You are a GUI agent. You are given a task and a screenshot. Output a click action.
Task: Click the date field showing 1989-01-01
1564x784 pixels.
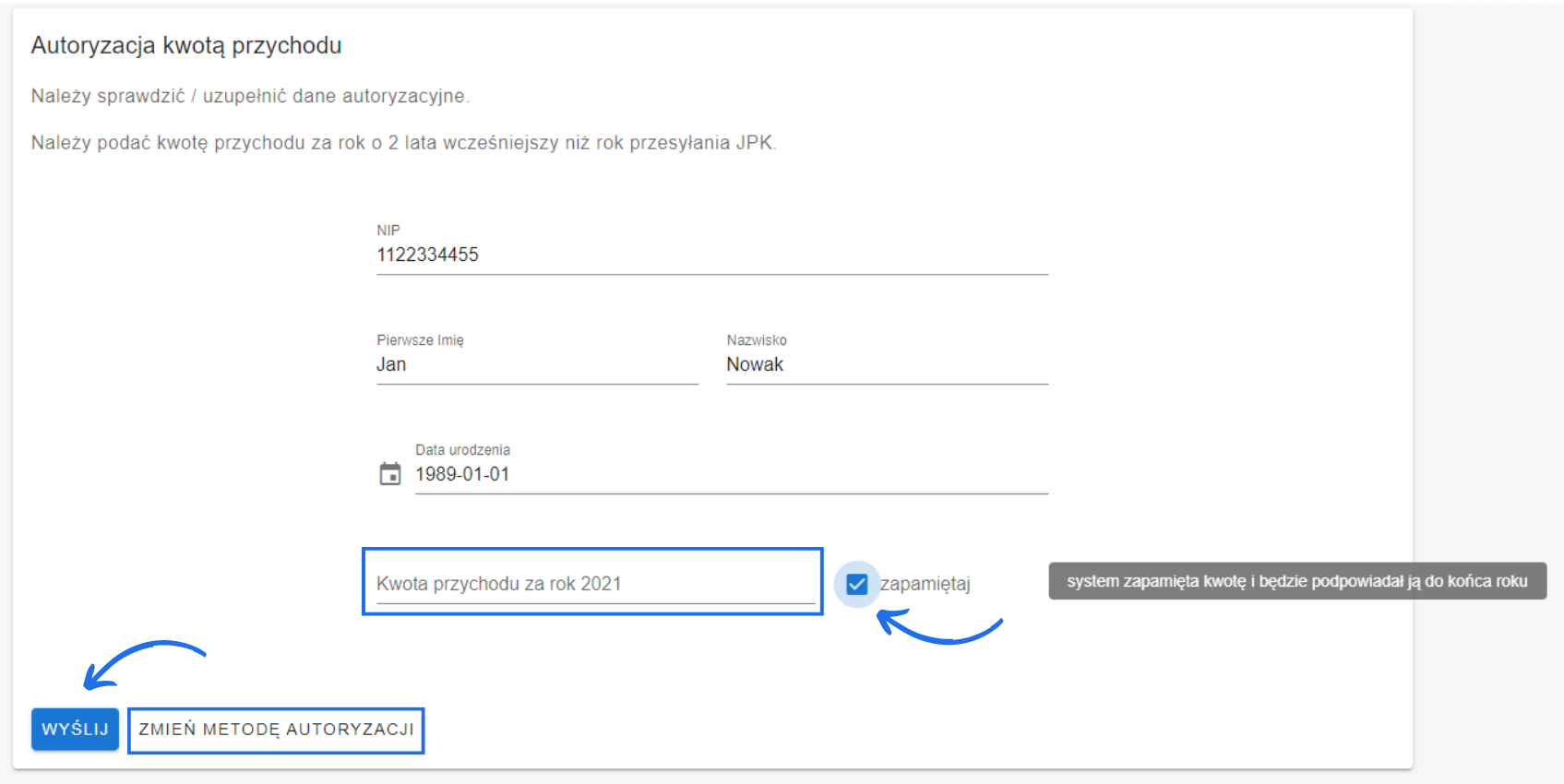click(x=729, y=474)
